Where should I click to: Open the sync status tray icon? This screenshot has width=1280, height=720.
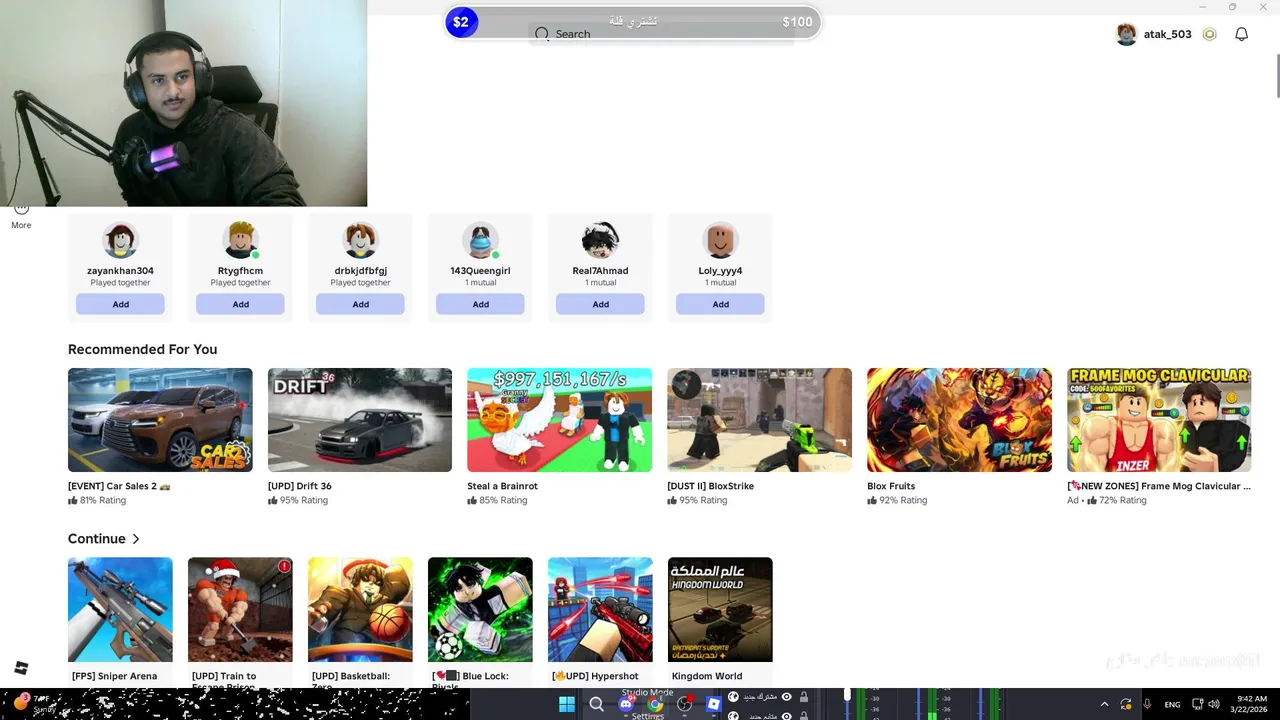[x=1126, y=704]
